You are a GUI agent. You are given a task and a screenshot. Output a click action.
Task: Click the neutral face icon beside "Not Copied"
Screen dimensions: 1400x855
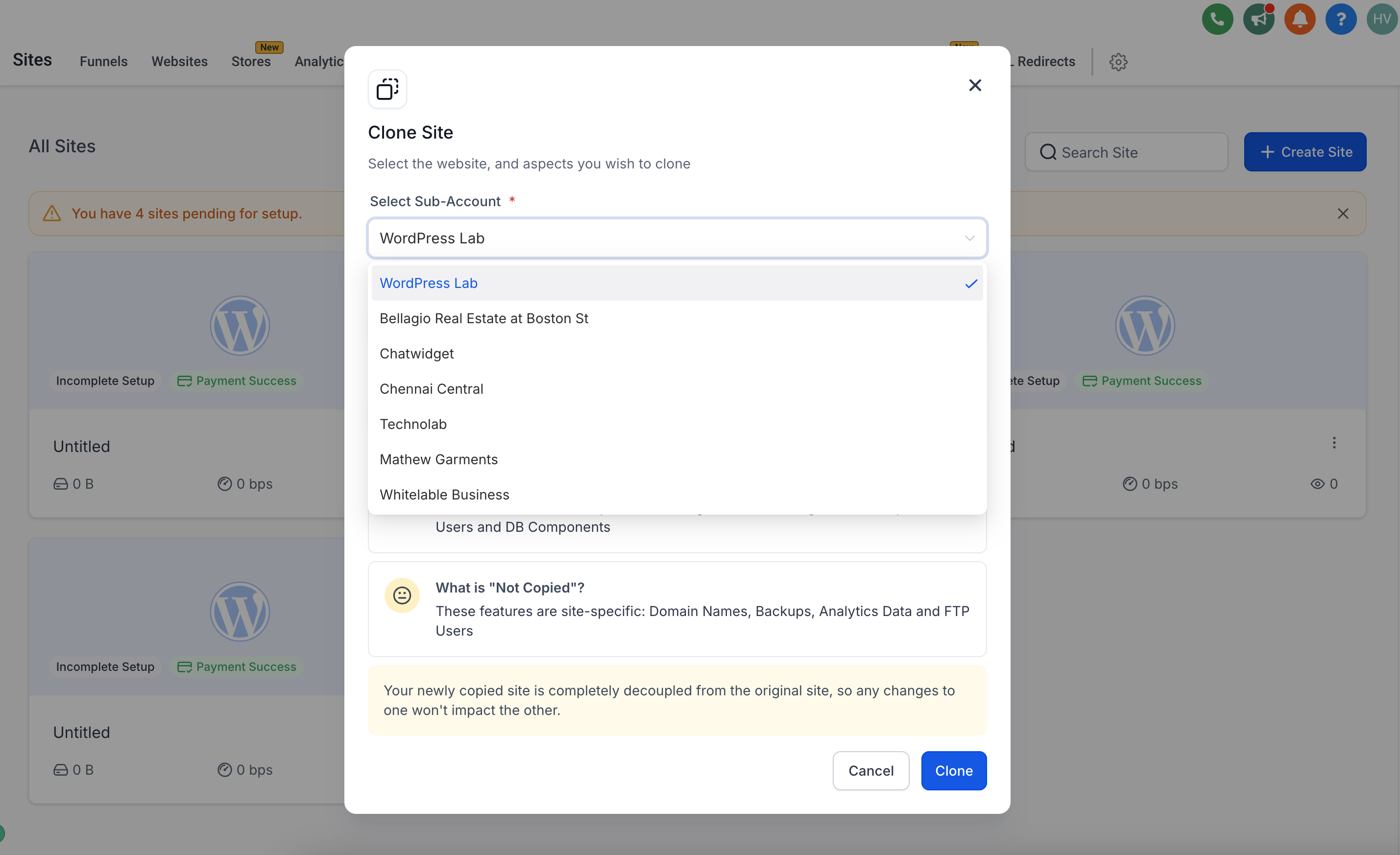(x=402, y=595)
